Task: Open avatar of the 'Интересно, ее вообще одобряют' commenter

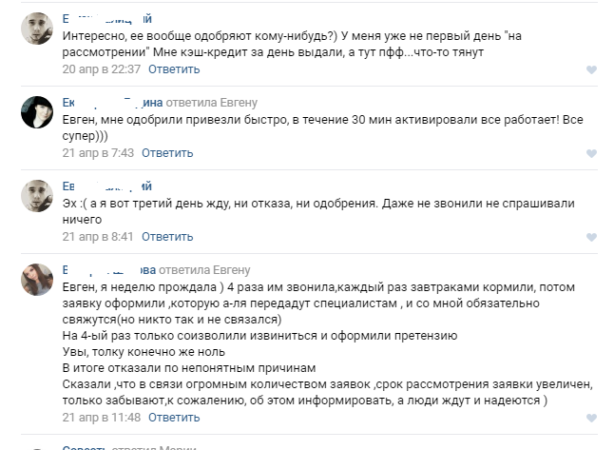Action: click(37, 28)
